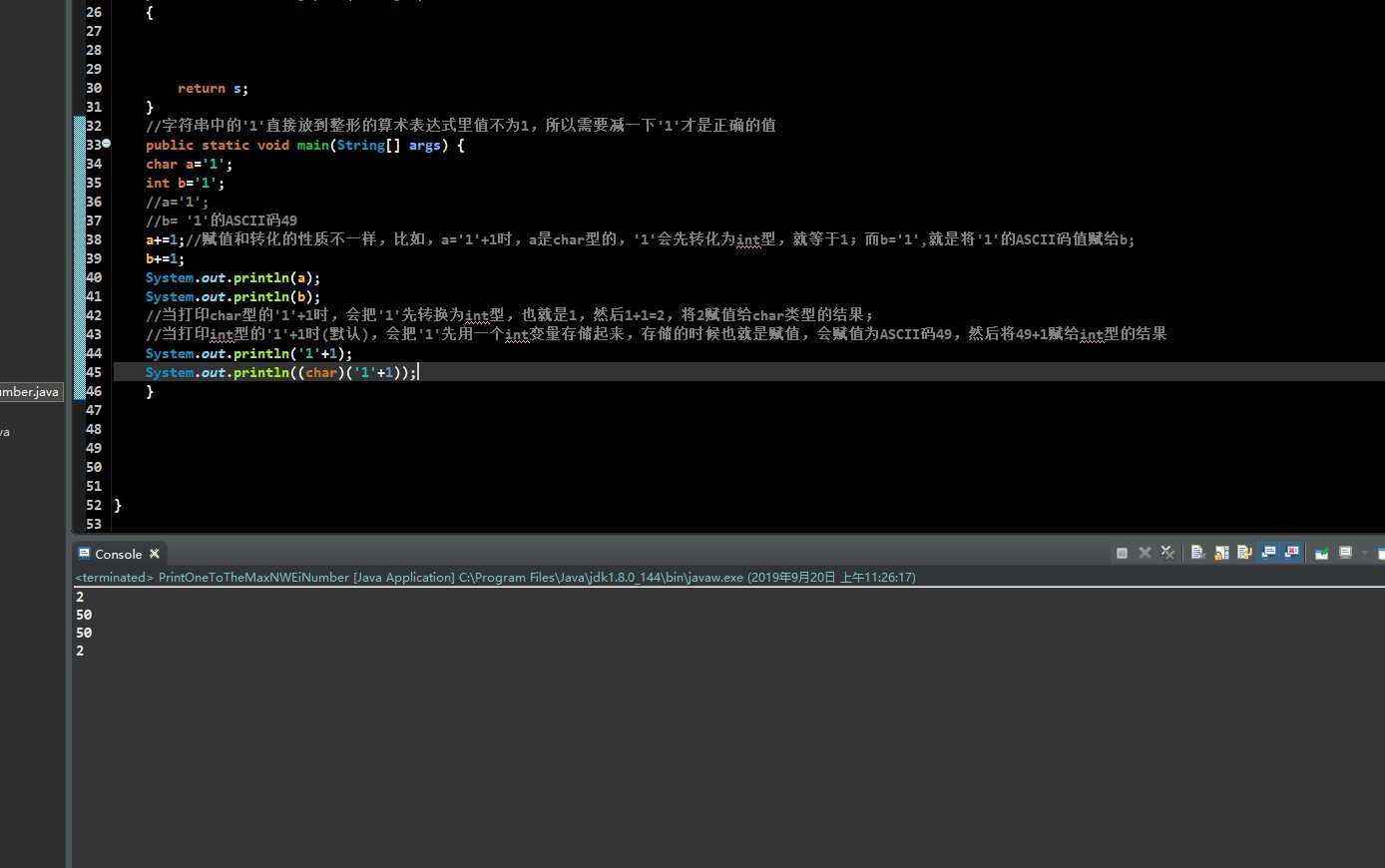This screenshot has height=868, width=1385.
Task: Click 'b+=1;' code line
Action: coord(165,258)
